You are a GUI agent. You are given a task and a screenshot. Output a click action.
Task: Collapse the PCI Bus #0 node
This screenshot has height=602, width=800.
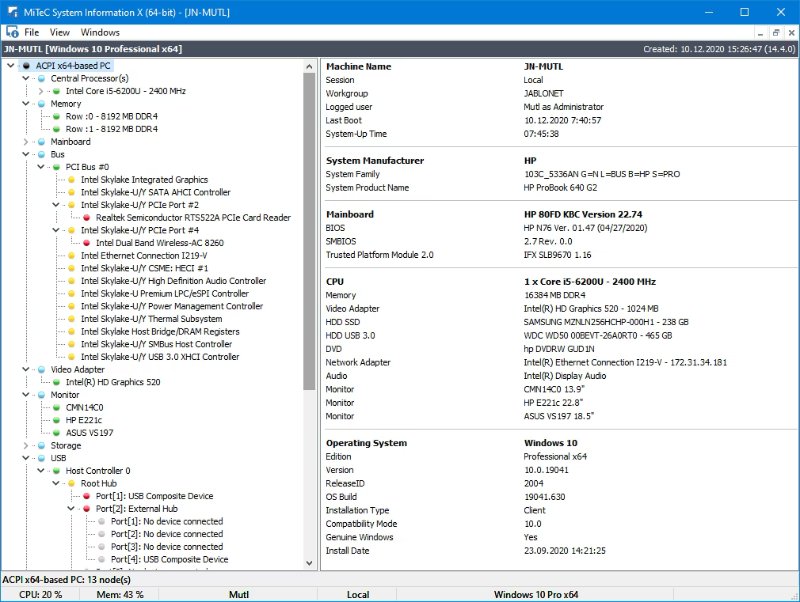click(x=41, y=167)
